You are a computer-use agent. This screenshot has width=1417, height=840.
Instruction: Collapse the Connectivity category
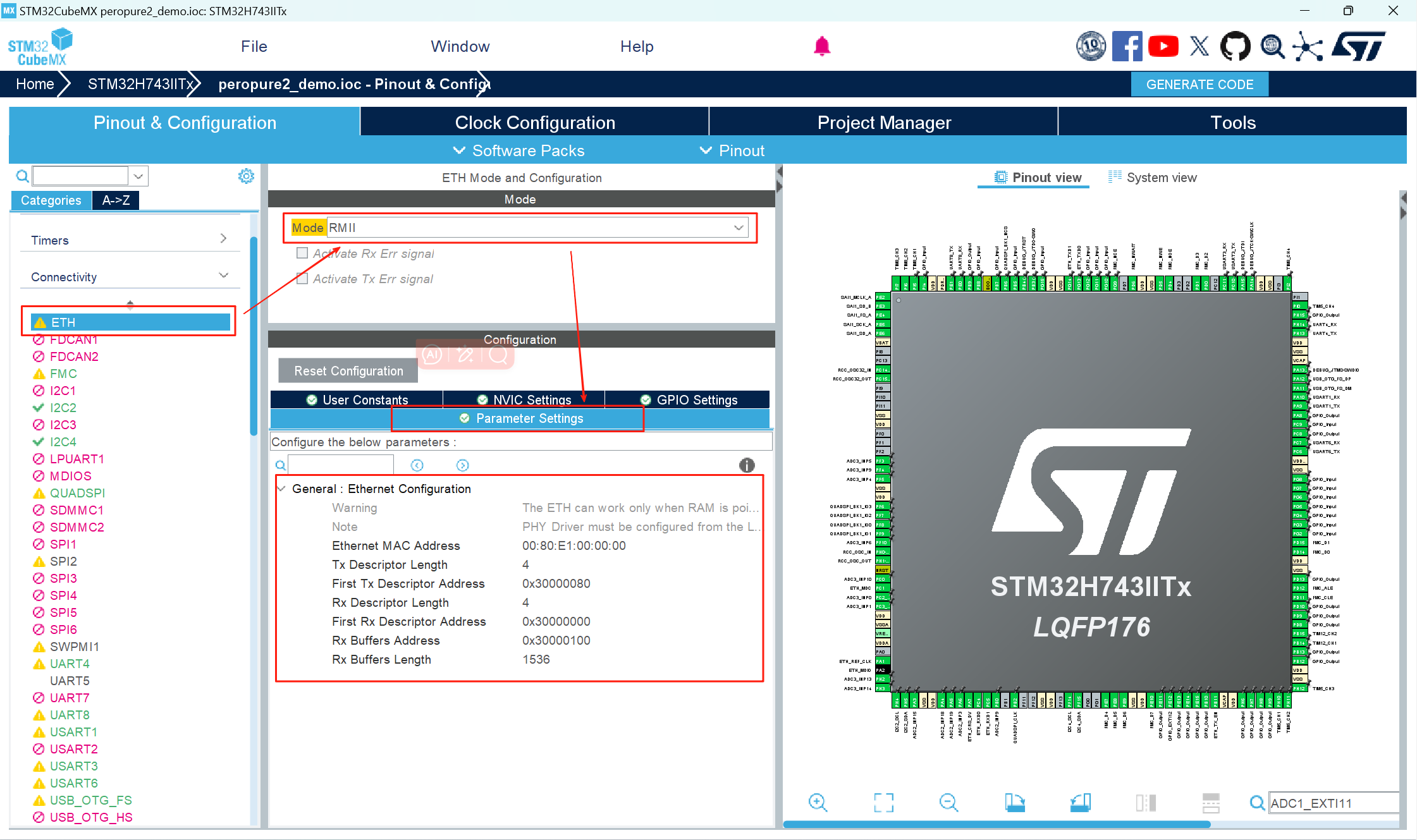click(x=223, y=276)
